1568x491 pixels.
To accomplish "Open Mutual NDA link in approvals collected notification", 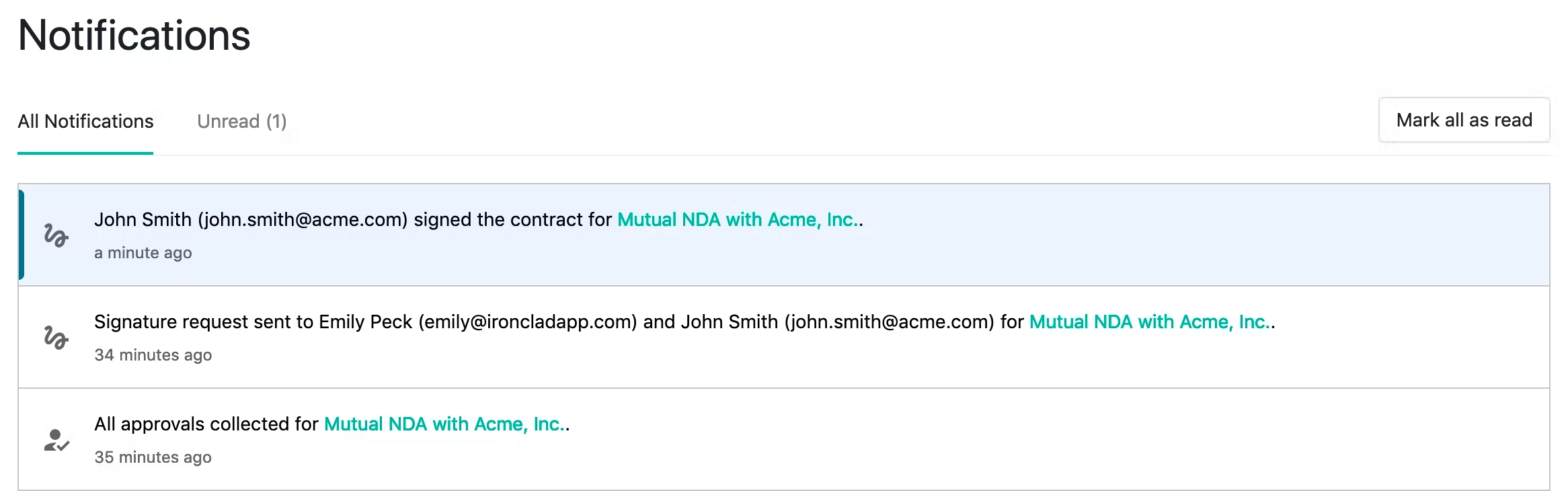I will (445, 424).
